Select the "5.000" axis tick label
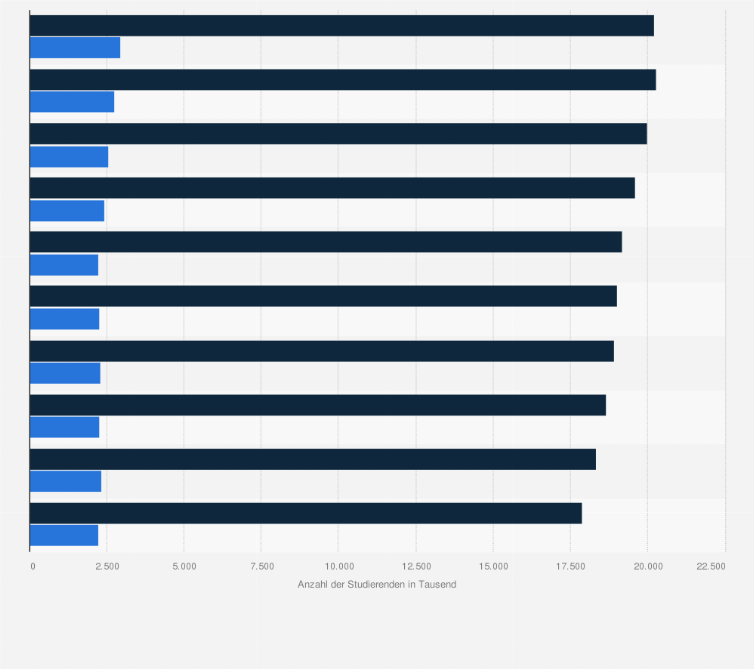Image resolution: width=754 pixels, height=669 pixels. (x=185, y=566)
